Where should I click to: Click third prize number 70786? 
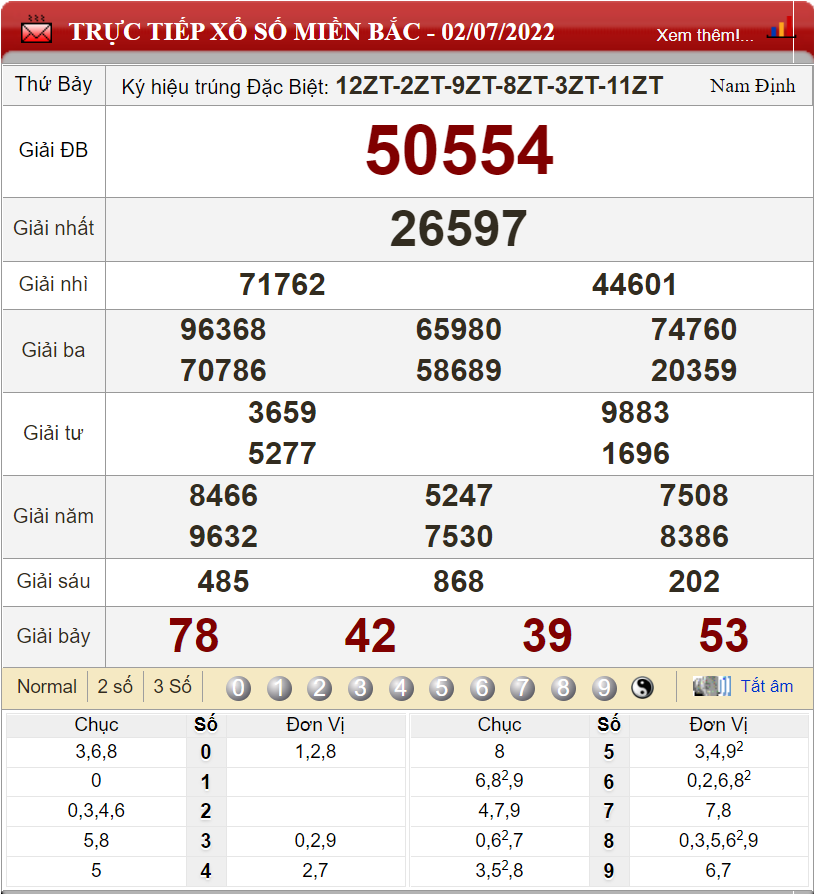point(223,371)
